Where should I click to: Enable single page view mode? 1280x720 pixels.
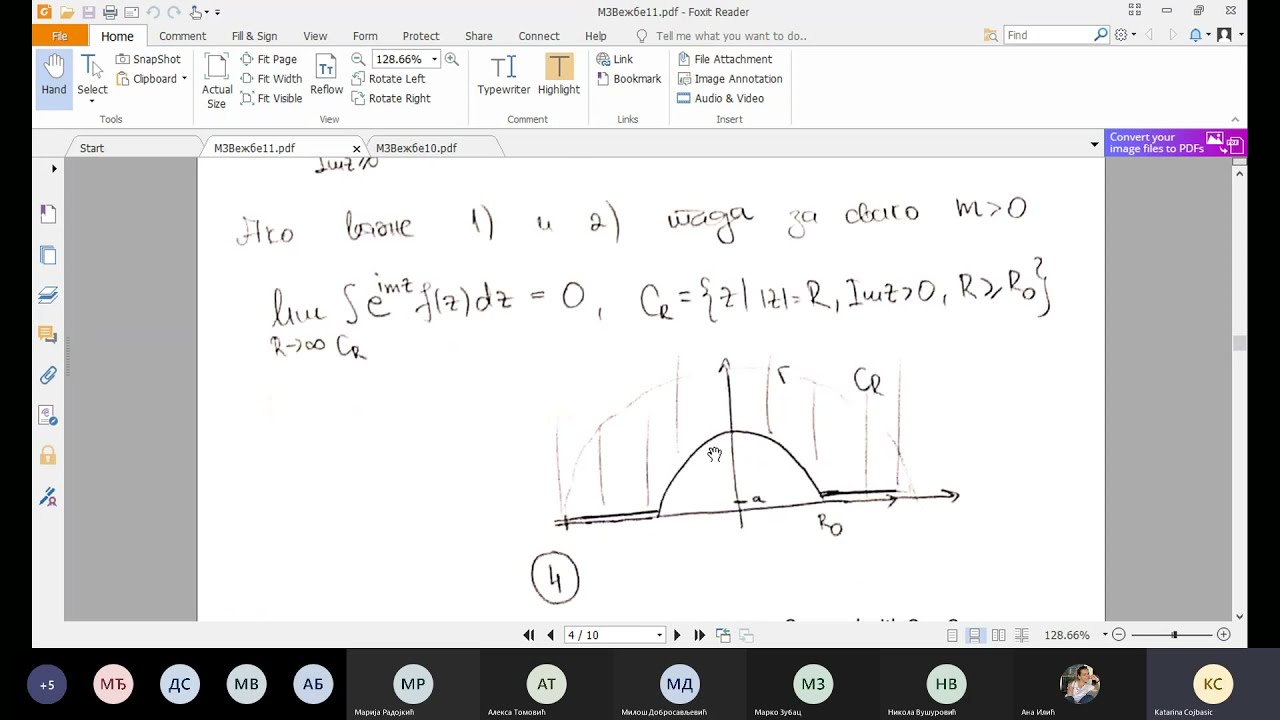point(952,635)
